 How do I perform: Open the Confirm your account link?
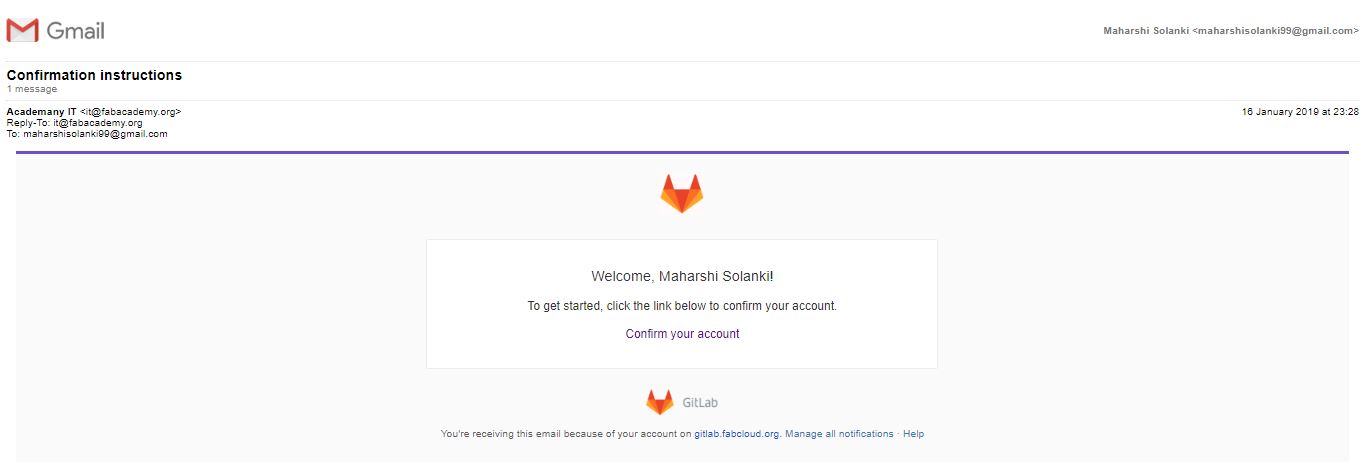pos(682,334)
